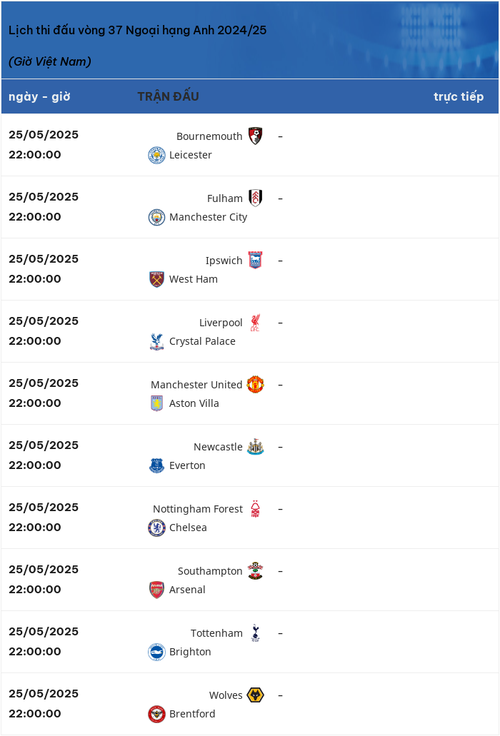
Task: Click the Bournemouth club crest
Action: 255,136
